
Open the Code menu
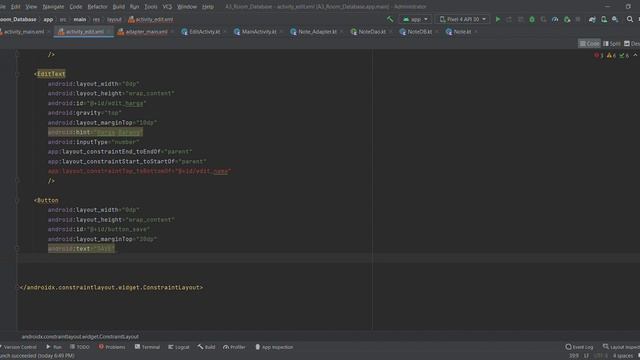(x=76, y=7)
